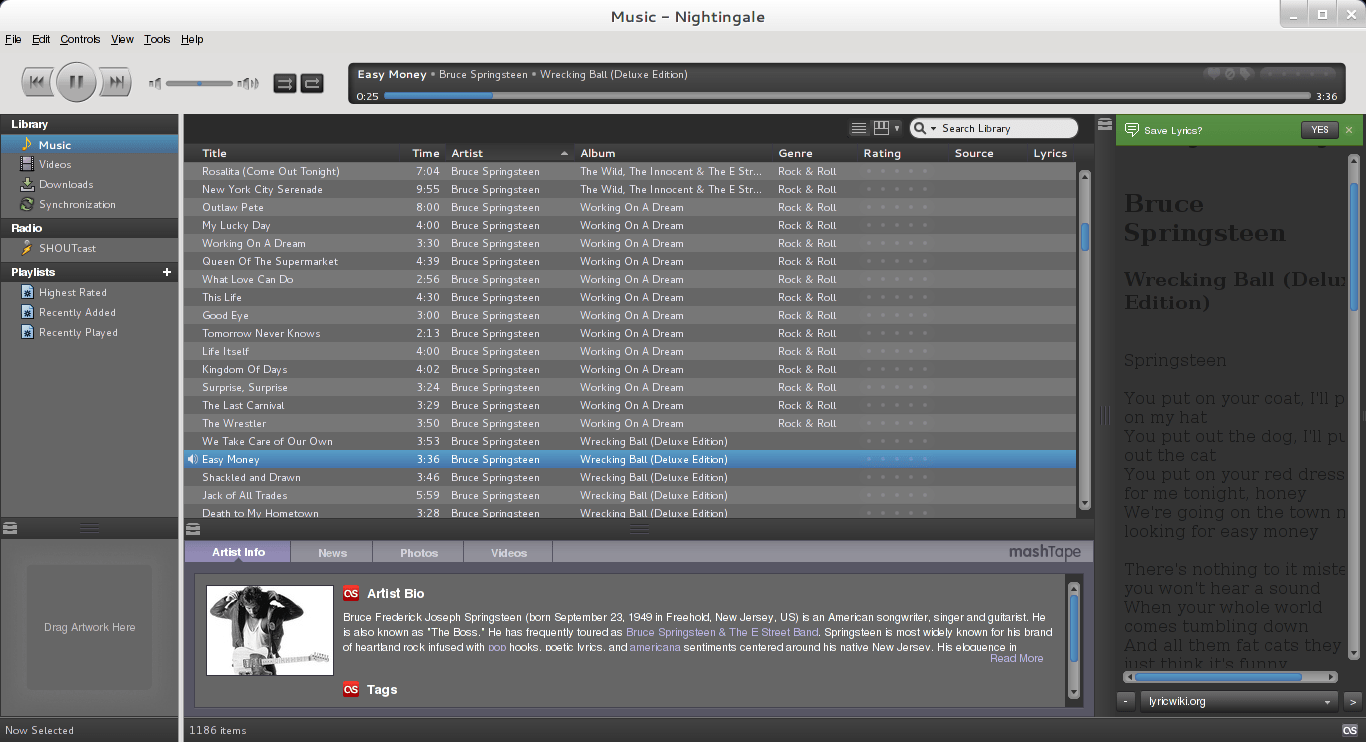
Task: Open Bruce Springsteen & The E Street Band link
Action: 722,632
